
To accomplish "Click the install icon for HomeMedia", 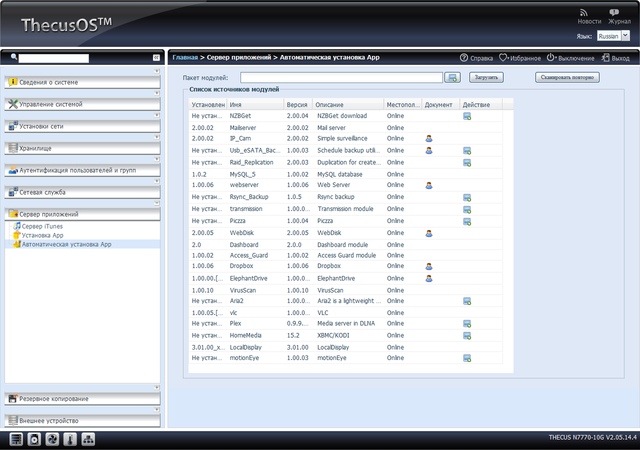I will 467,336.
